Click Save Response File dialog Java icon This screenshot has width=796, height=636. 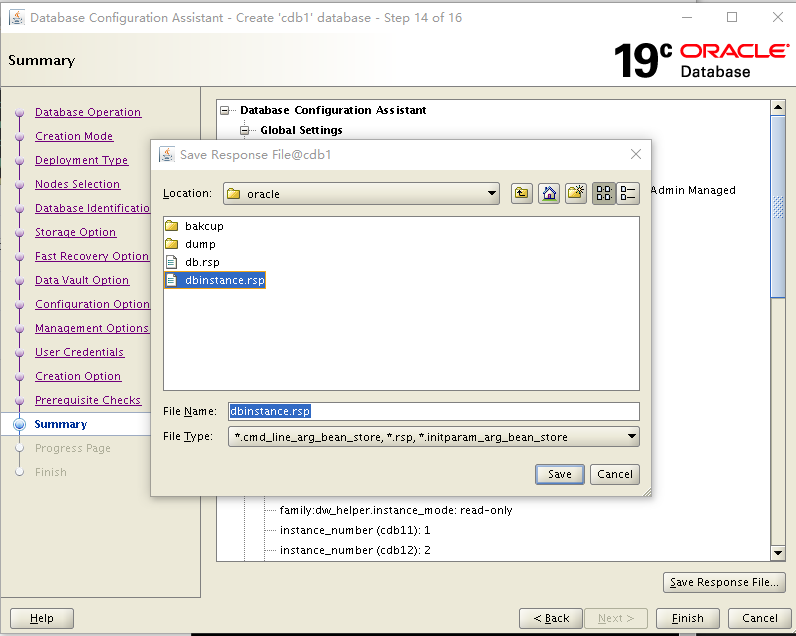[167, 154]
